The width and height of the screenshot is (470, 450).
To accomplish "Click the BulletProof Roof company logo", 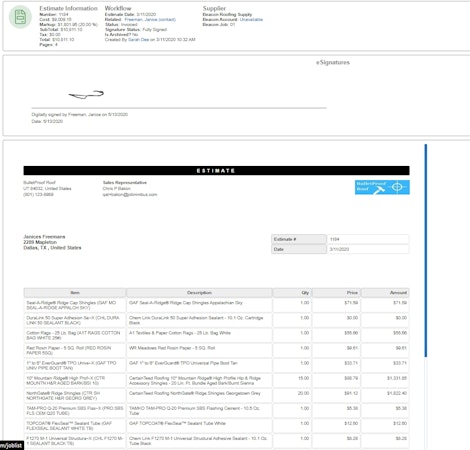I will 382,187.
